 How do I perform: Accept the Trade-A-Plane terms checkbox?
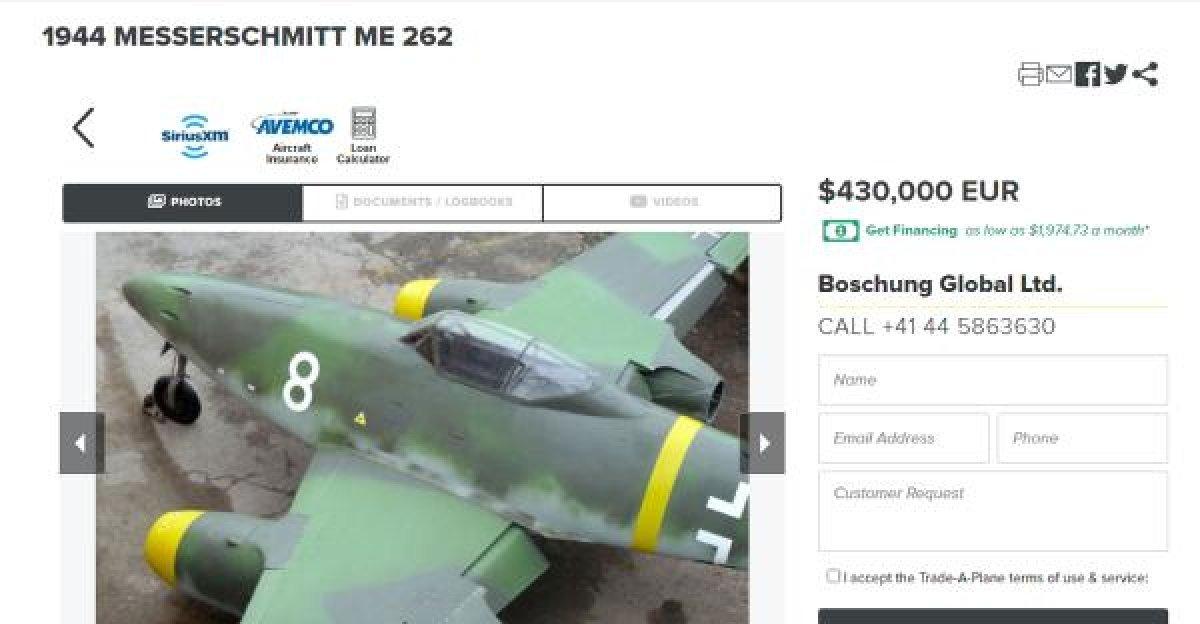833,576
